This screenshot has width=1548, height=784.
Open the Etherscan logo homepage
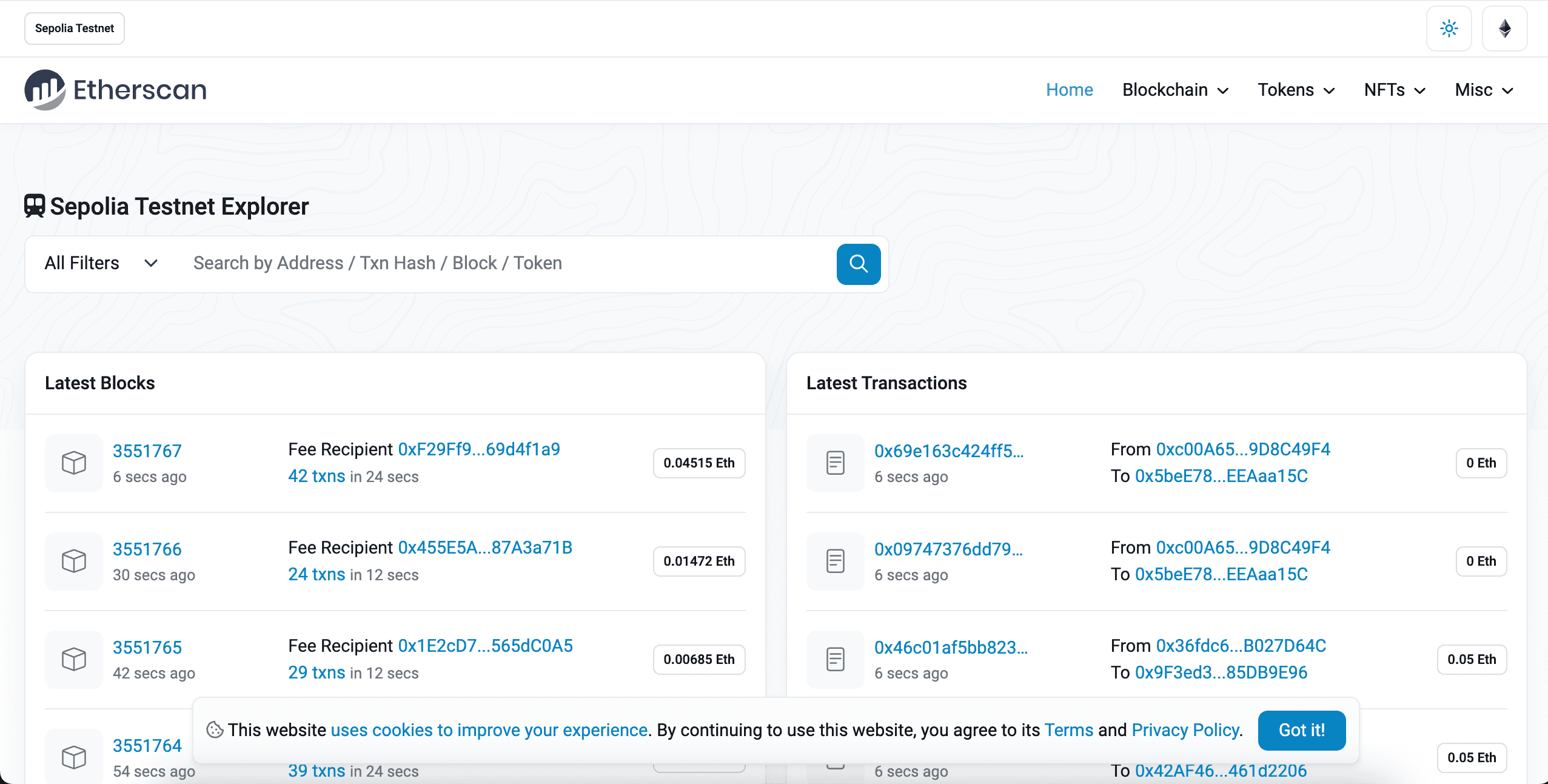click(x=115, y=89)
